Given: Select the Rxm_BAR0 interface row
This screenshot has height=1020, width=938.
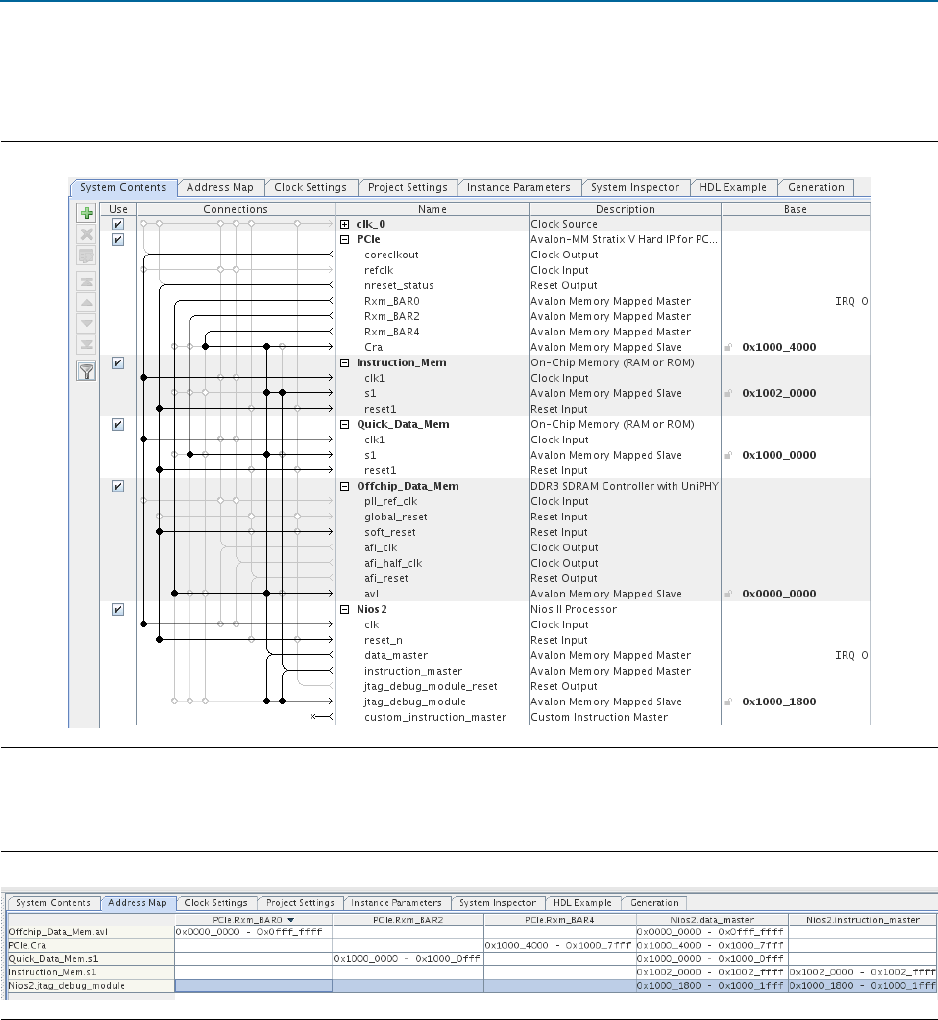Looking at the screenshot, I should pos(392,301).
